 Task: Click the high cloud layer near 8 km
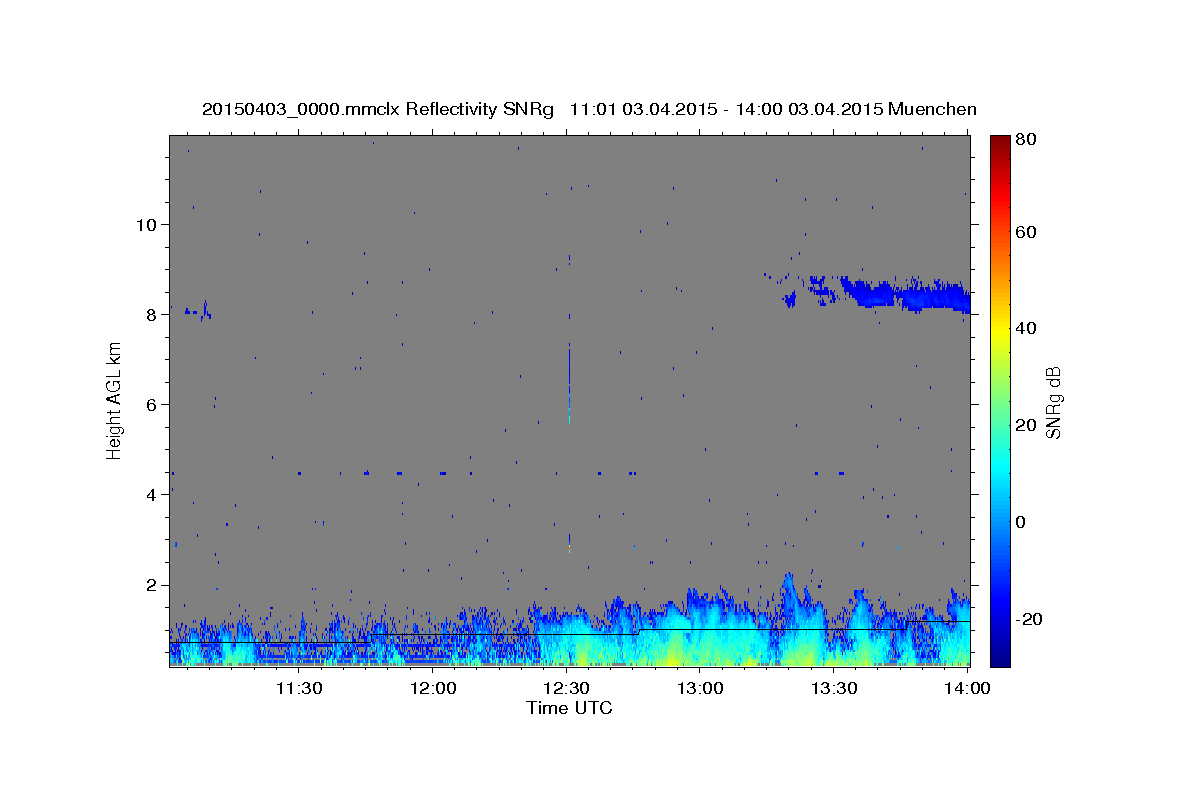(x=905, y=295)
